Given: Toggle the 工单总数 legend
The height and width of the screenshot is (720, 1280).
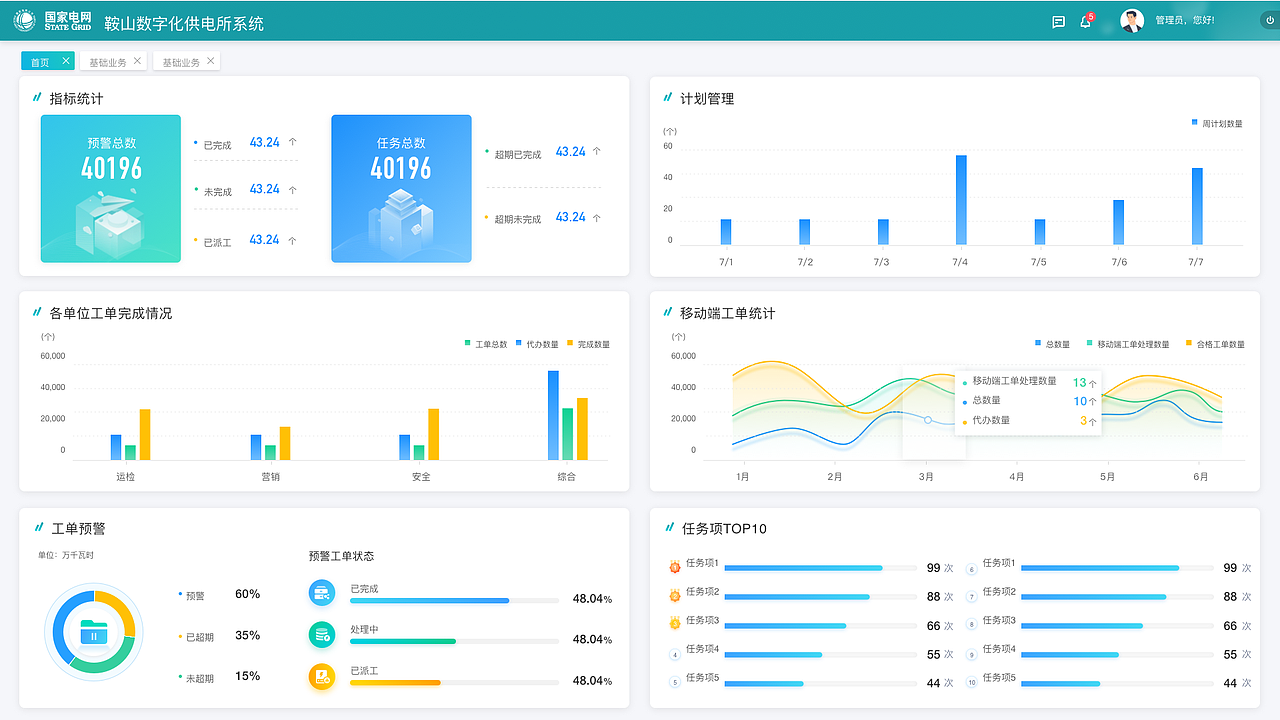Looking at the screenshot, I should pos(487,345).
